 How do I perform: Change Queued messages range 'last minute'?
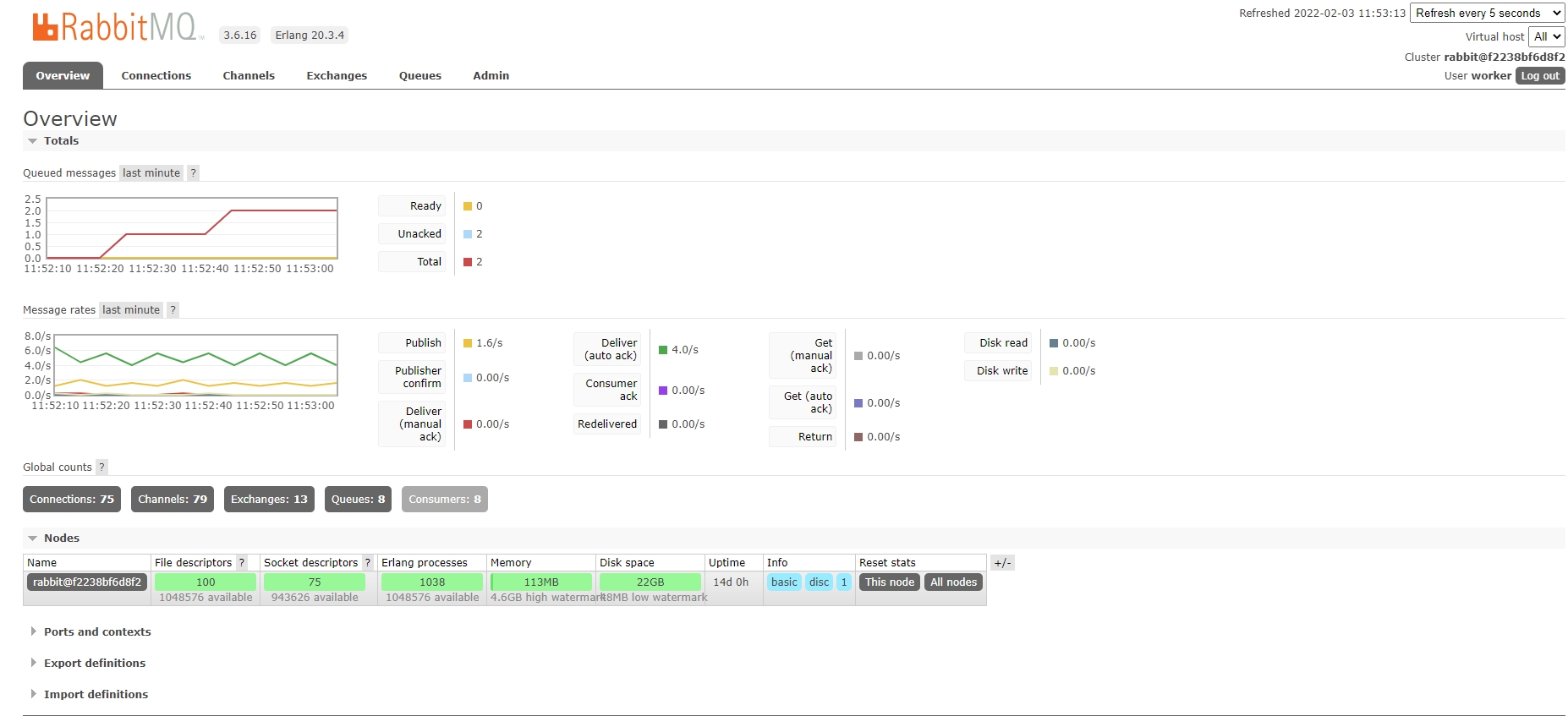point(151,172)
